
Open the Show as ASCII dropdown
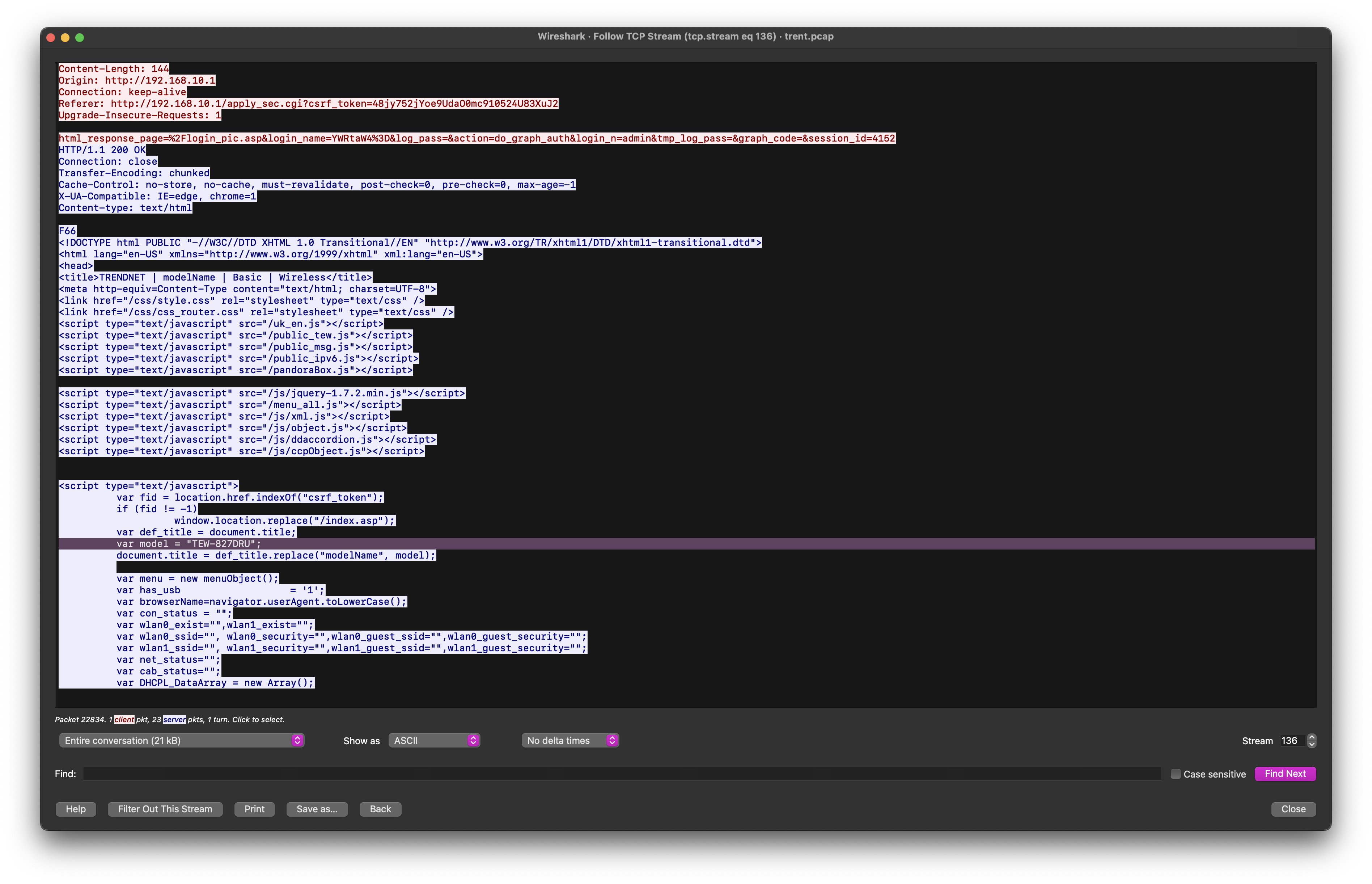[433, 741]
